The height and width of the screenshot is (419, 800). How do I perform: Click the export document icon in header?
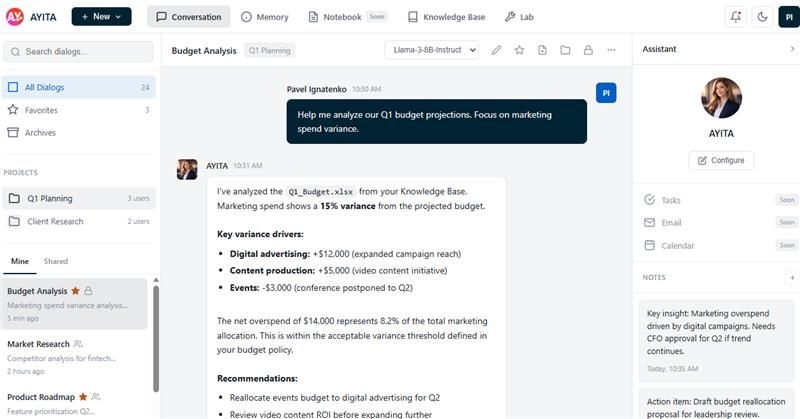pos(542,50)
